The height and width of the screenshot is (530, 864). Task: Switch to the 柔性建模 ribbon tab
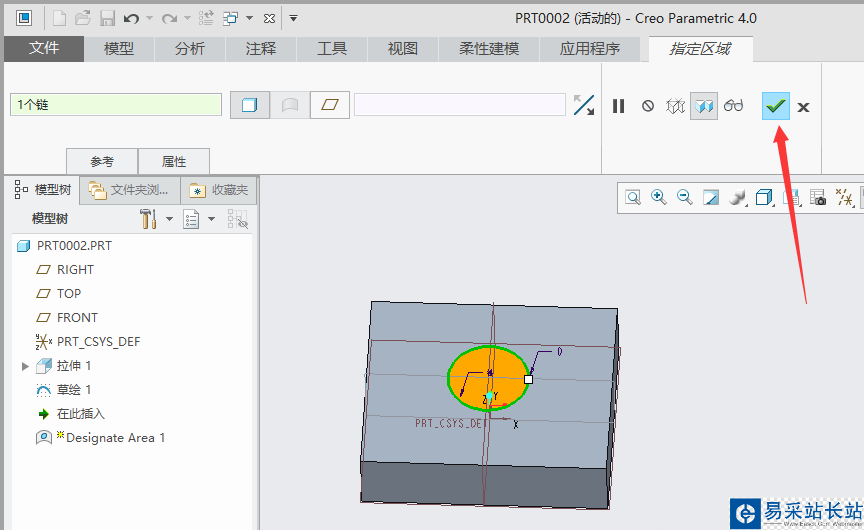(489, 48)
